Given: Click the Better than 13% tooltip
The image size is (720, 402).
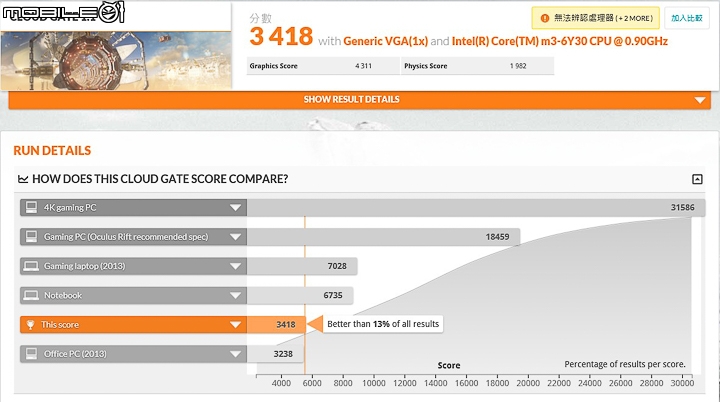Looking at the screenshot, I should [383, 324].
